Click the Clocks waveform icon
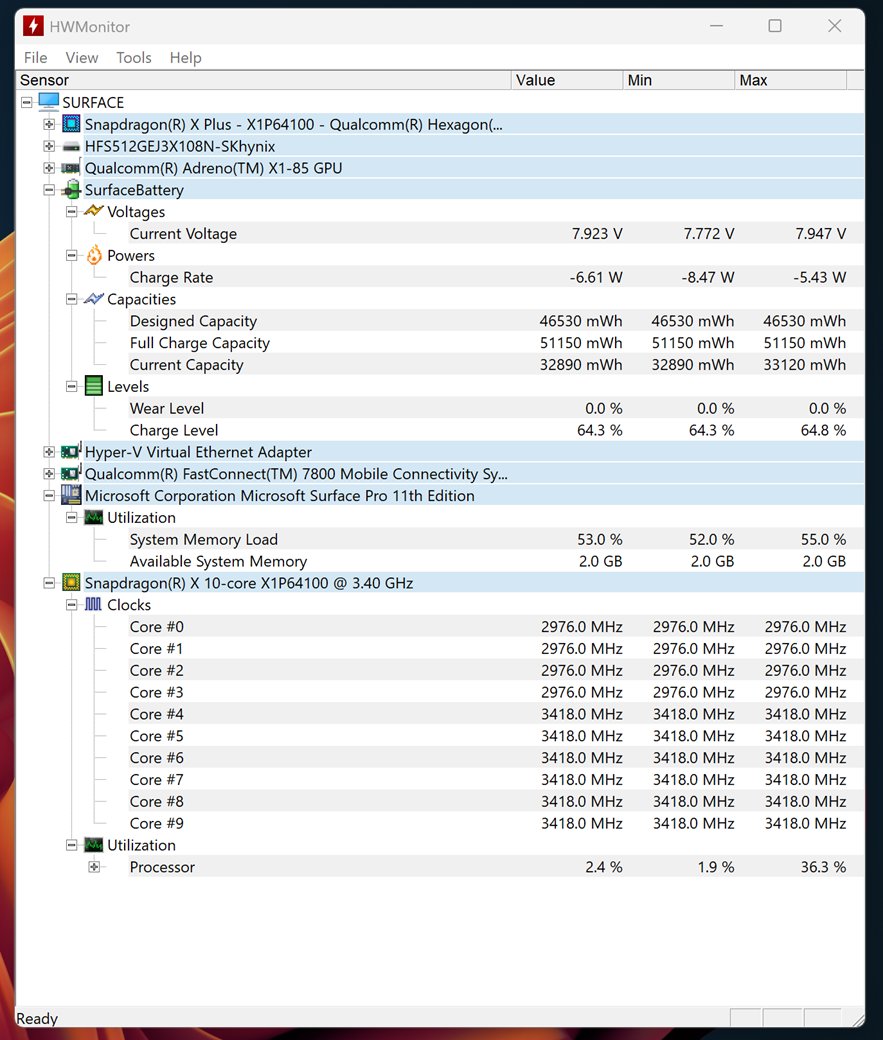Screen dimensions: 883x1040 [94, 605]
